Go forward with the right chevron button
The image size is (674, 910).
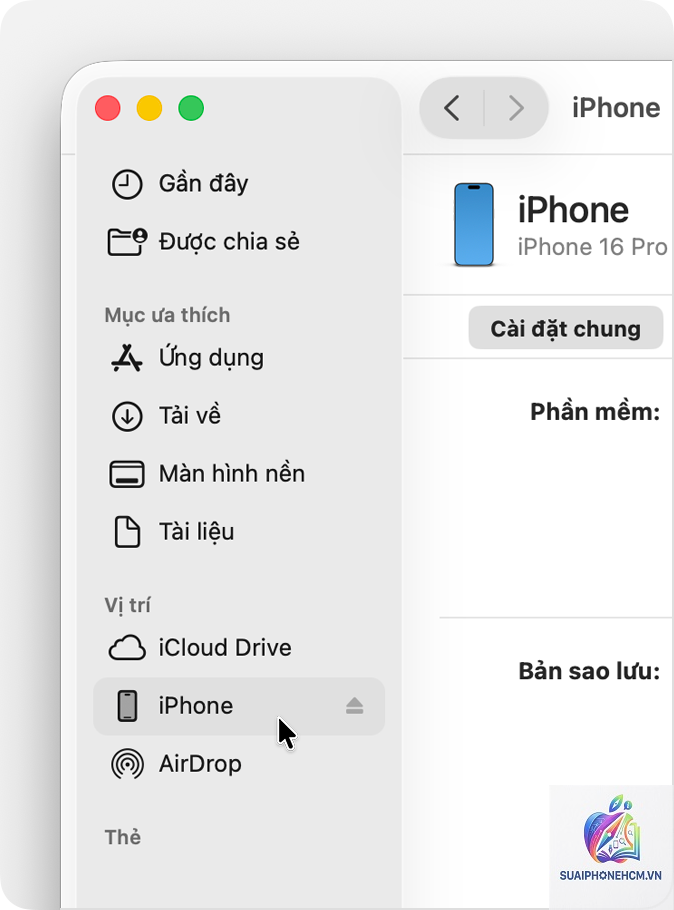tap(516, 108)
